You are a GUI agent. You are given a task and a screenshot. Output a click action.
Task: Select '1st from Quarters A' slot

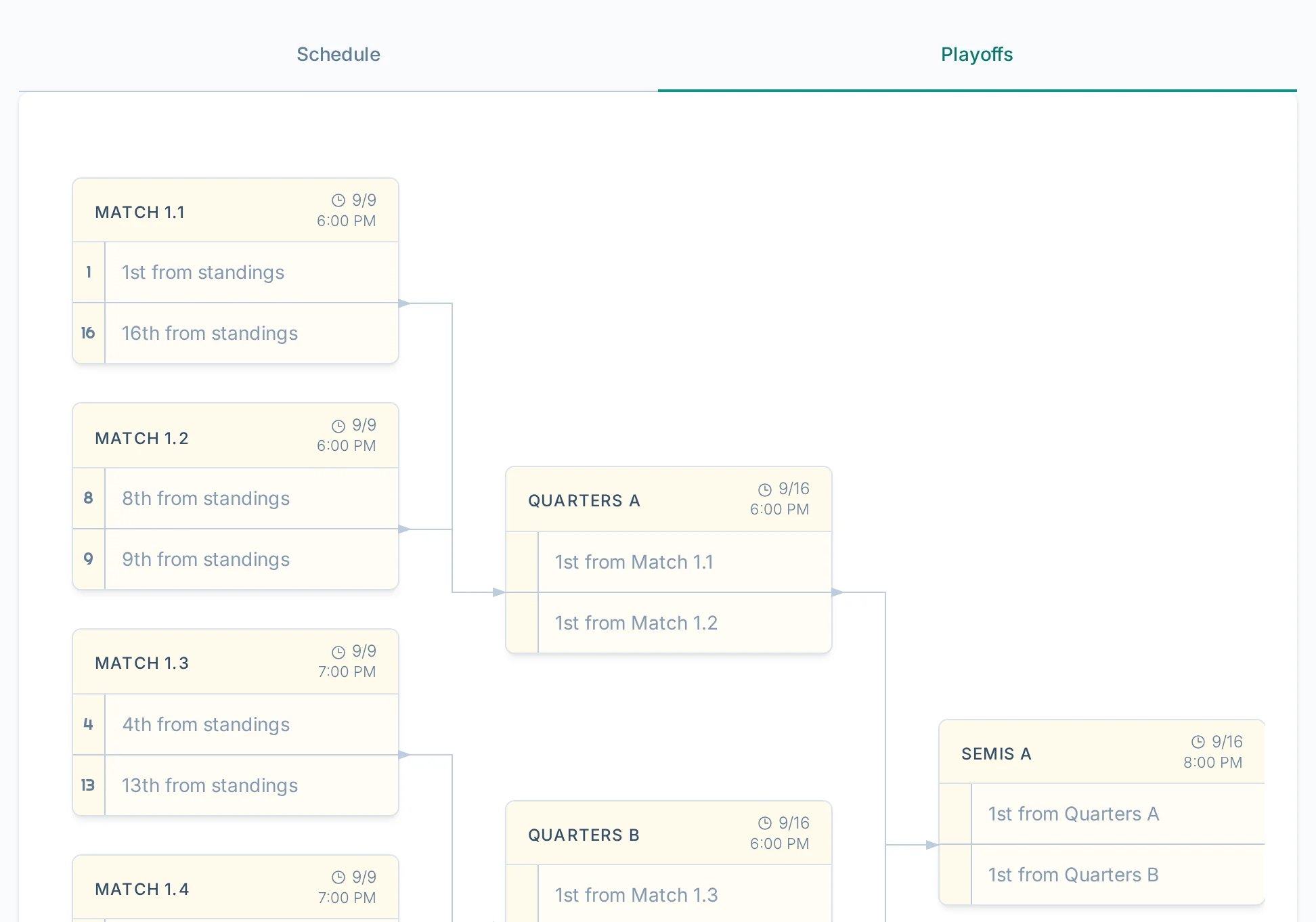click(x=1102, y=814)
